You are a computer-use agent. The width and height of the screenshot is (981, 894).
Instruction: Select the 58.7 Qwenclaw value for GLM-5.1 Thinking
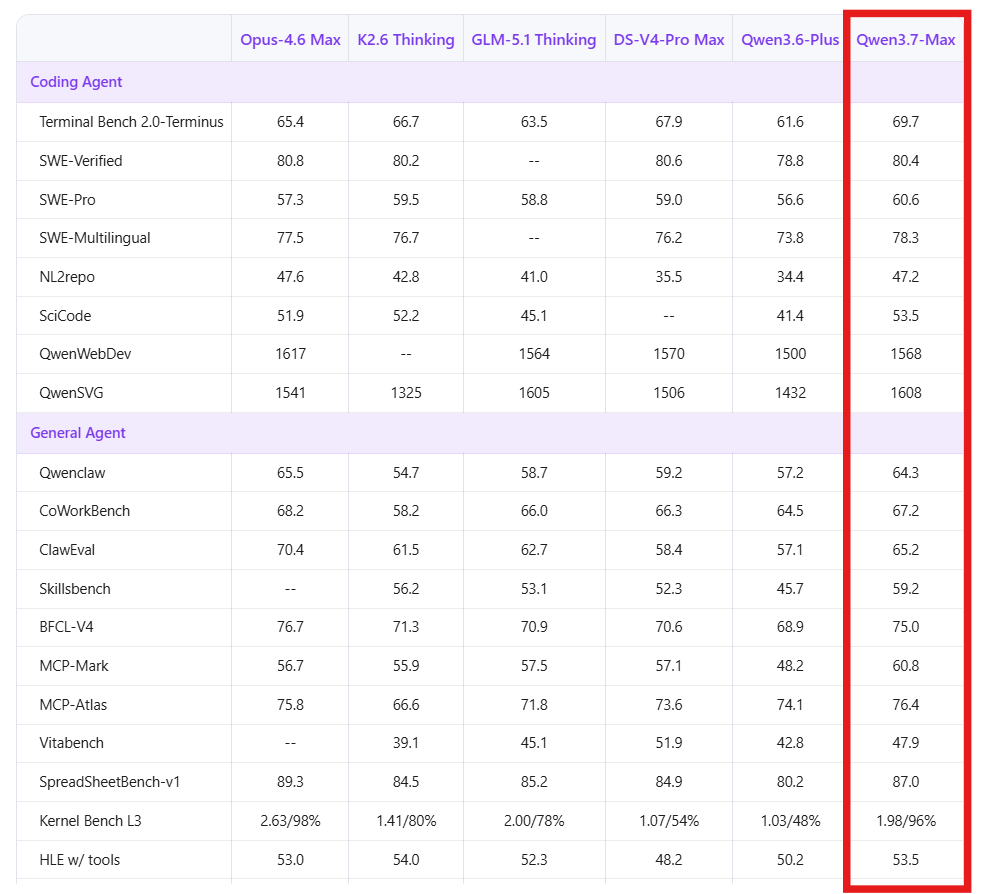tap(534, 472)
